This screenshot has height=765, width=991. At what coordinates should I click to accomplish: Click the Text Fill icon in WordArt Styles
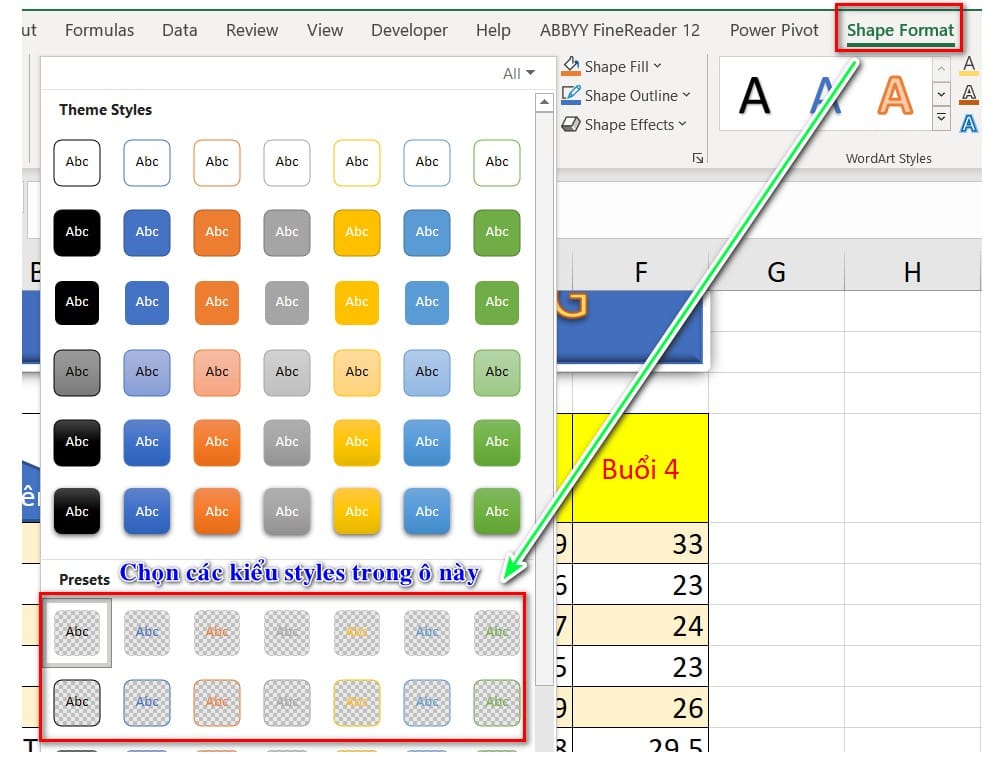[968, 66]
